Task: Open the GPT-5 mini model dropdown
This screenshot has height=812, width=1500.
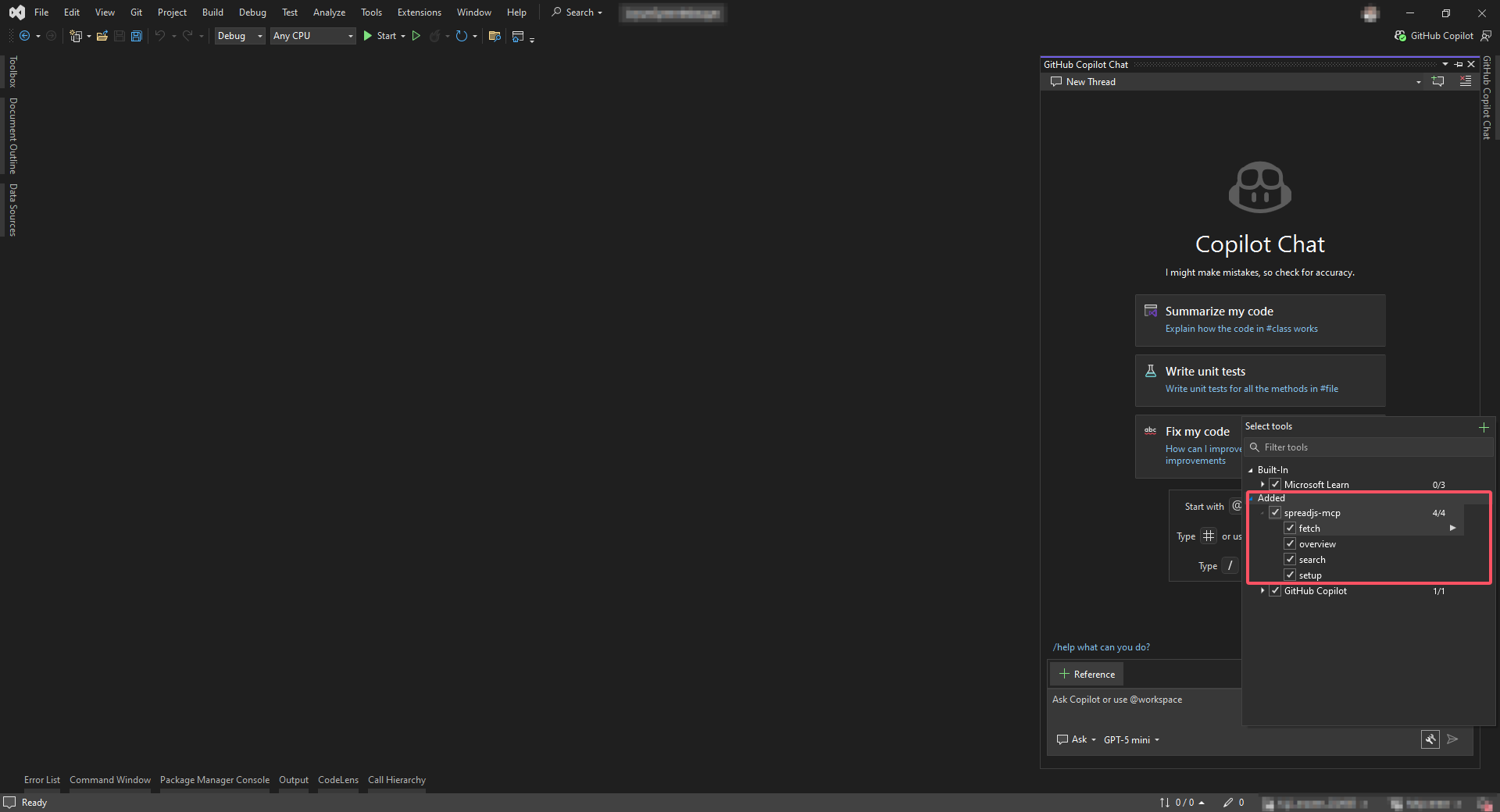Action: (1131, 739)
